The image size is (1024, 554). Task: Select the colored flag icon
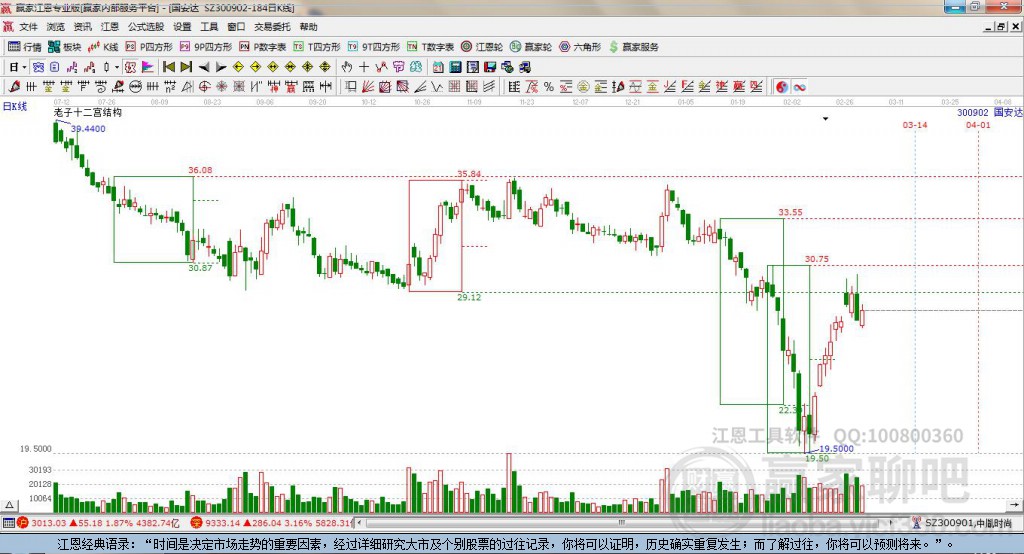pos(148,67)
